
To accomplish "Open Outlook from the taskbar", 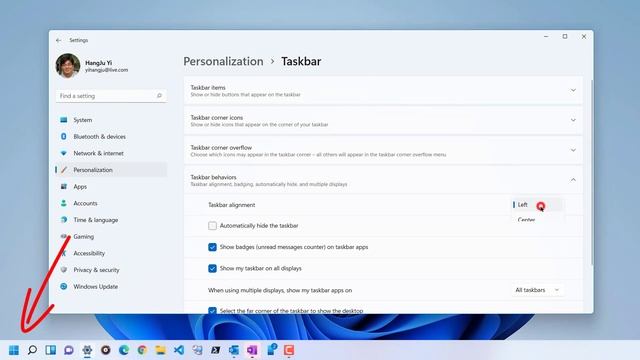I will click(234, 350).
